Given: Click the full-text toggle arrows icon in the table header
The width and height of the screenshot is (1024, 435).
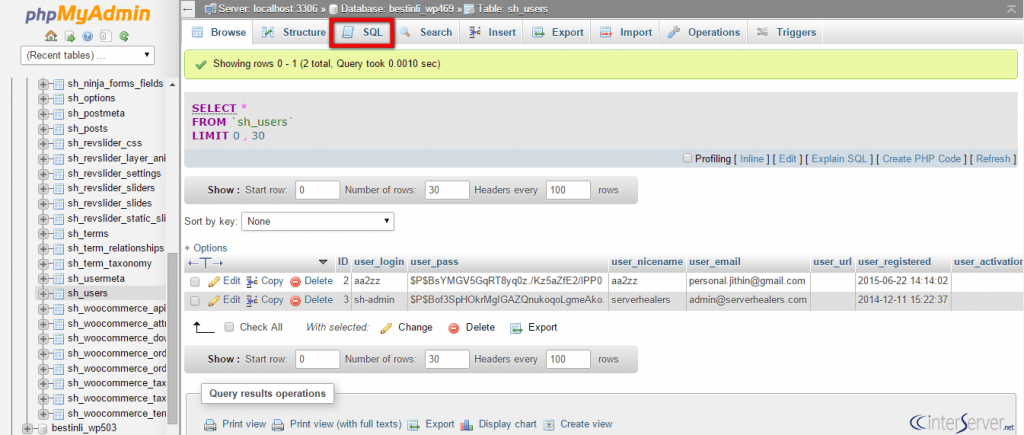Looking at the screenshot, I should click(x=205, y=262).
